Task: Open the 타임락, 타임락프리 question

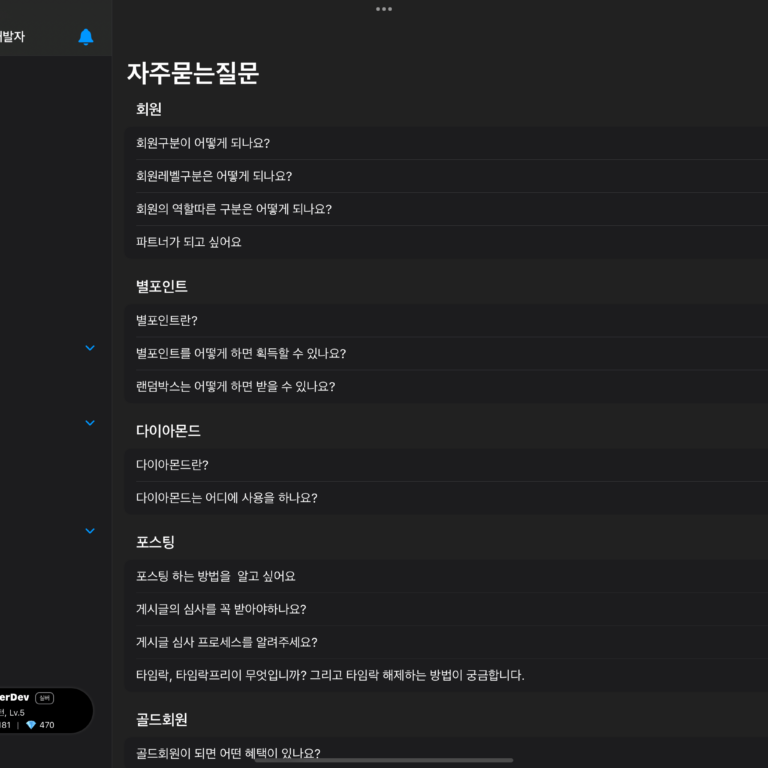Action: [330, 675]
